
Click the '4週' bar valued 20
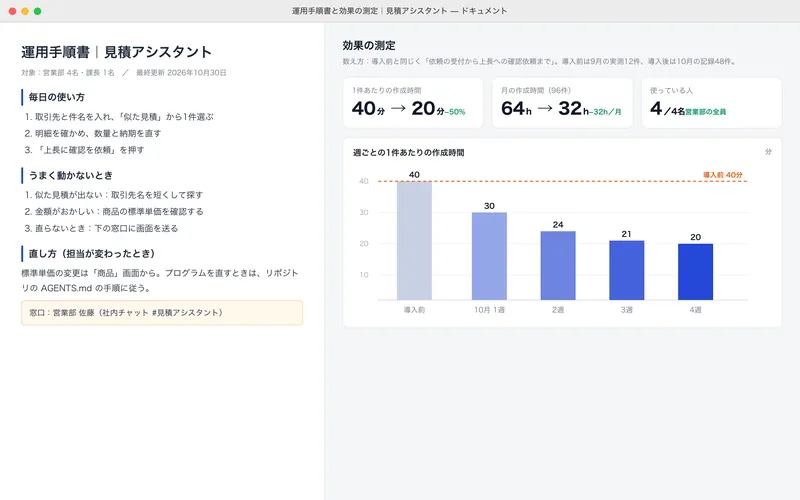695,272
